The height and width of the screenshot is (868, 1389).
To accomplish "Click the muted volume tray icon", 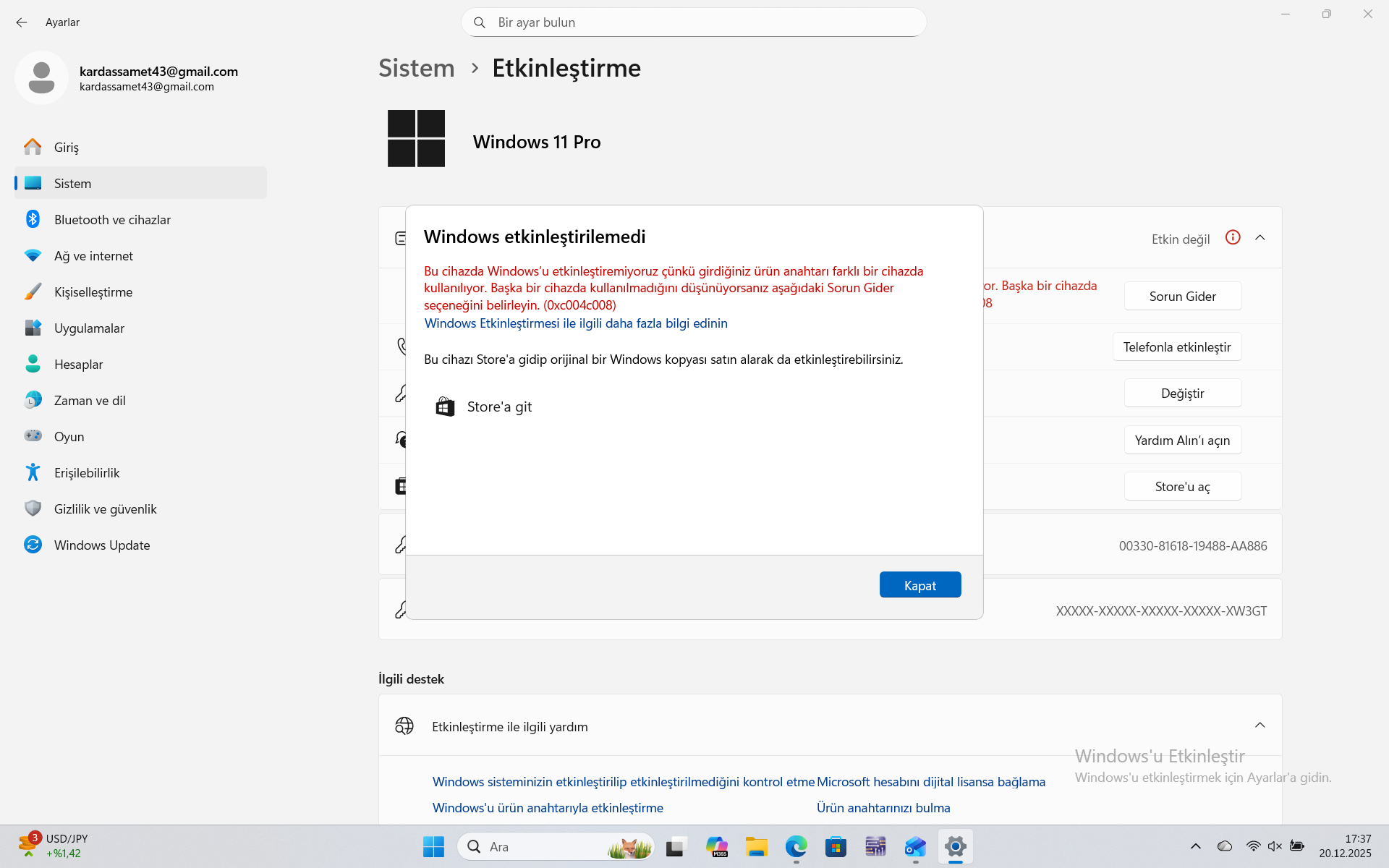I will [1275, 846].
